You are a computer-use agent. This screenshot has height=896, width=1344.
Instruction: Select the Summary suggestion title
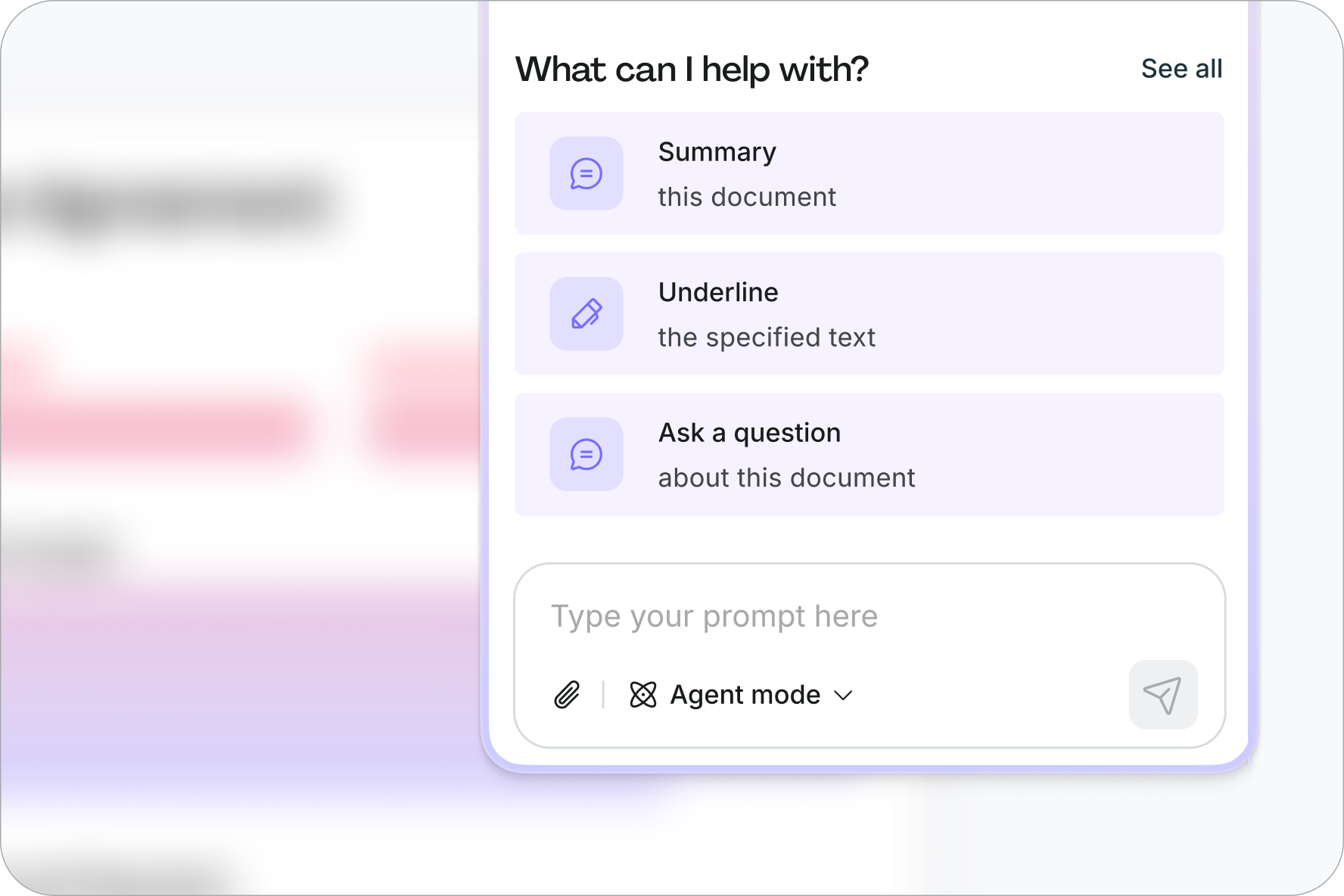(717, 152)
